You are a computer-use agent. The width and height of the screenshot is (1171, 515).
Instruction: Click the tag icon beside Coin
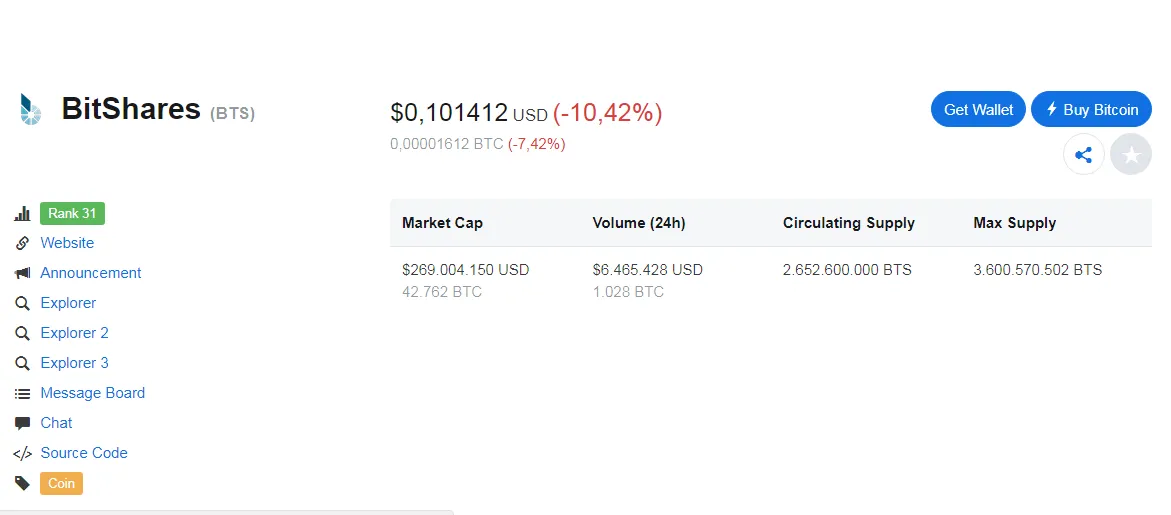coord(22,483)
